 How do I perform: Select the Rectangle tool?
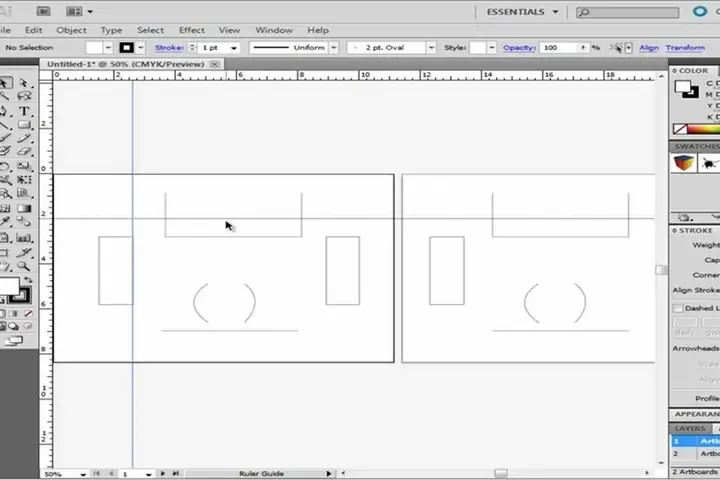coord(23,124)
